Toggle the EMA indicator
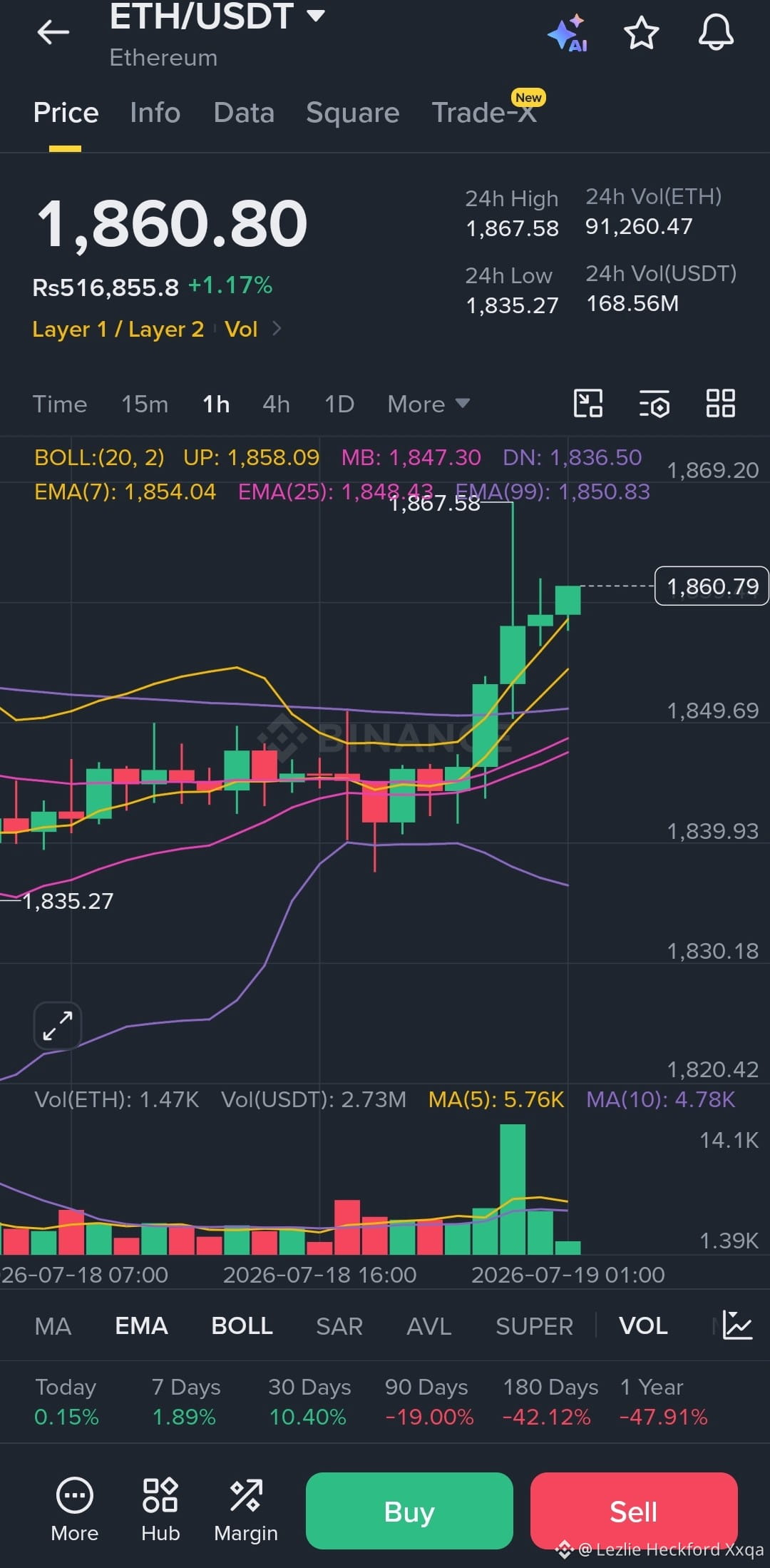770x1568 pixels. 141,1326
